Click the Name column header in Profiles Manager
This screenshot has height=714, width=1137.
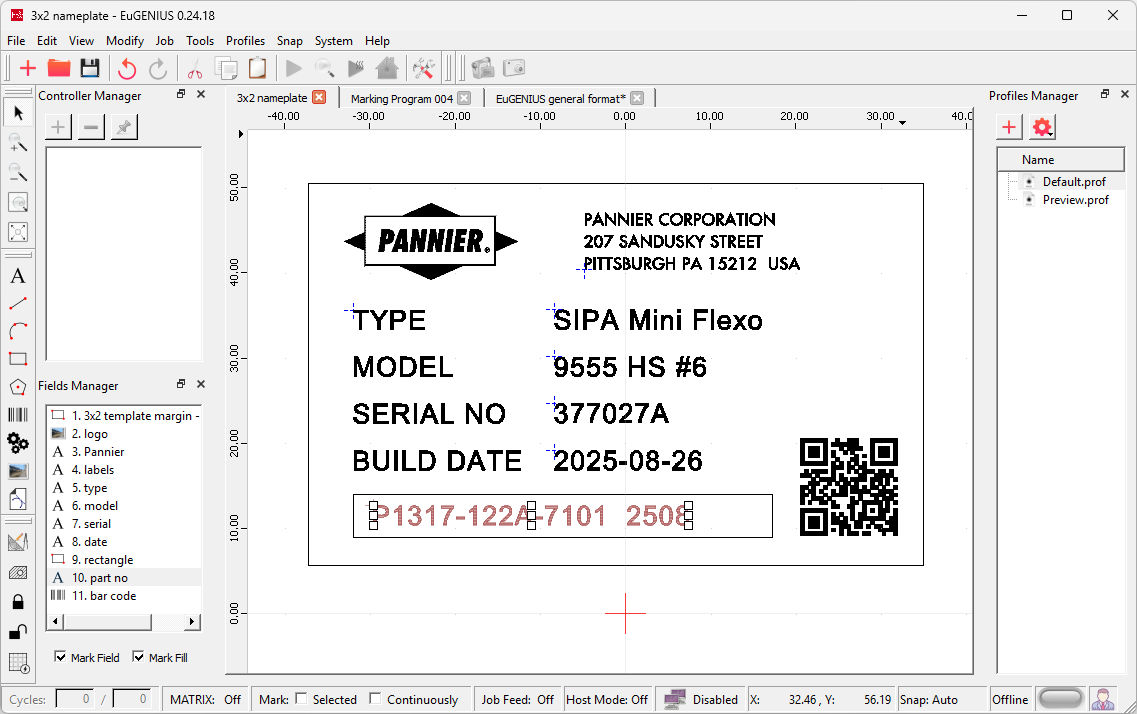(1061, 159)
